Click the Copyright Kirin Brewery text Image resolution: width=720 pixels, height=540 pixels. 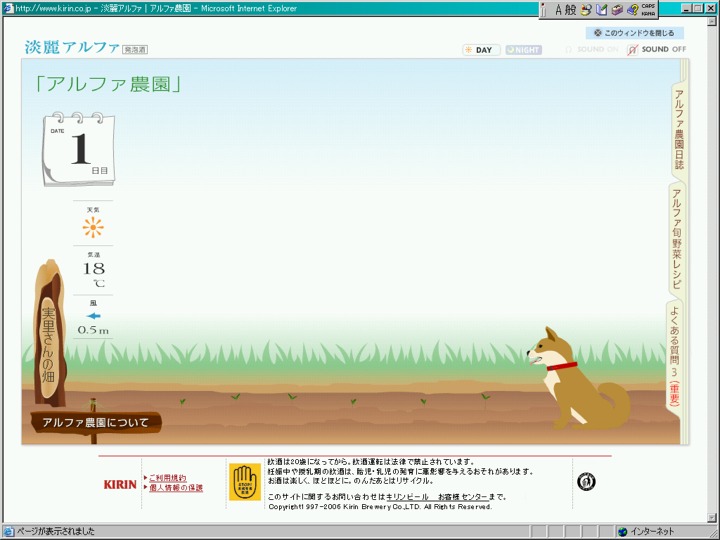[380, 507]
